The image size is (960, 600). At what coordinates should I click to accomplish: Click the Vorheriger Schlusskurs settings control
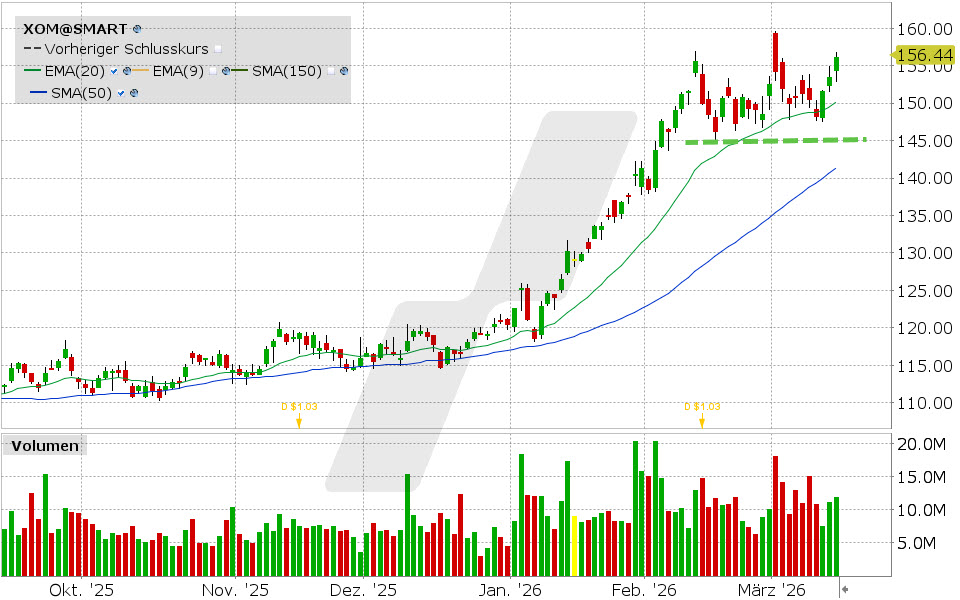(217, 49)
